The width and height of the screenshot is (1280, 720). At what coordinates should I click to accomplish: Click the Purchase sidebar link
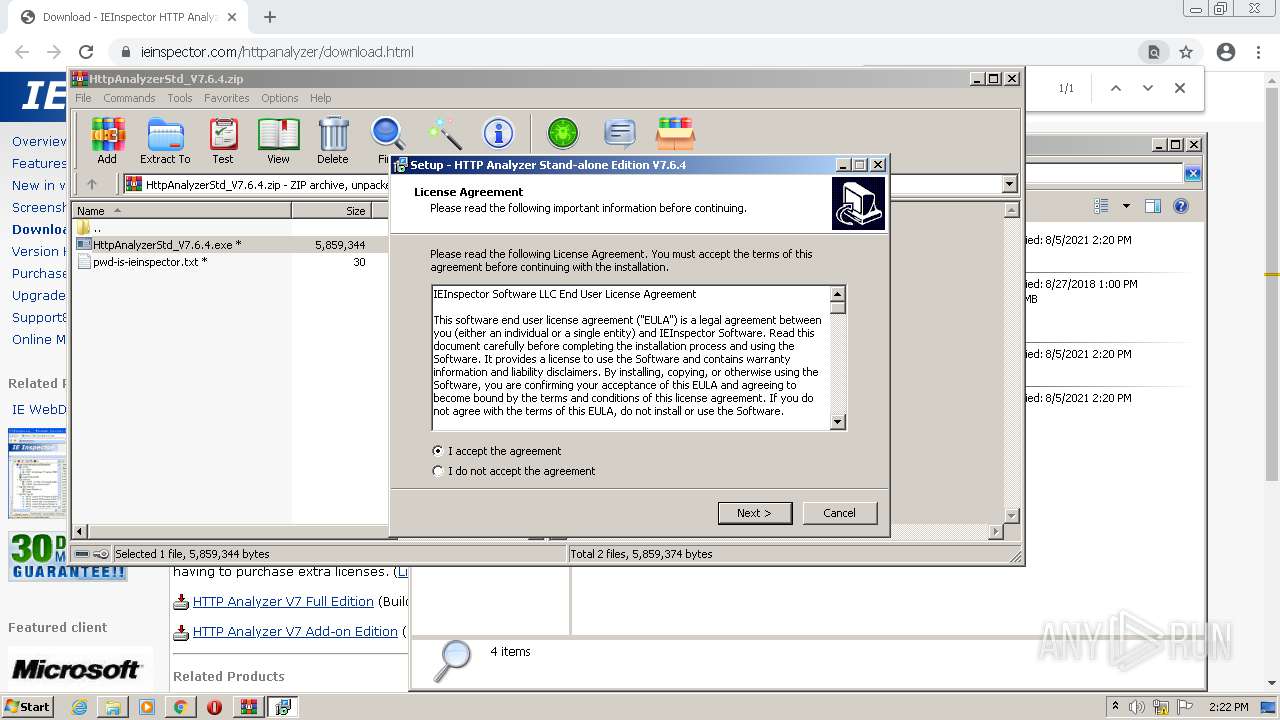39,273
